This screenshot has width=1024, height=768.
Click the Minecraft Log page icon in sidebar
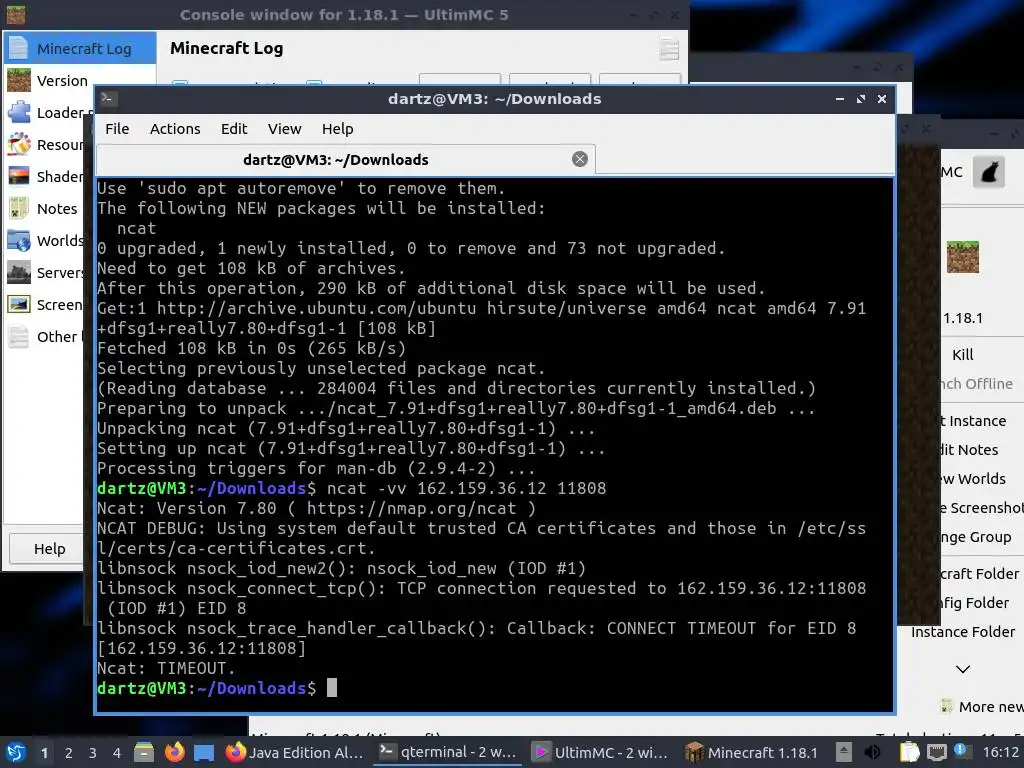[19, 48]
